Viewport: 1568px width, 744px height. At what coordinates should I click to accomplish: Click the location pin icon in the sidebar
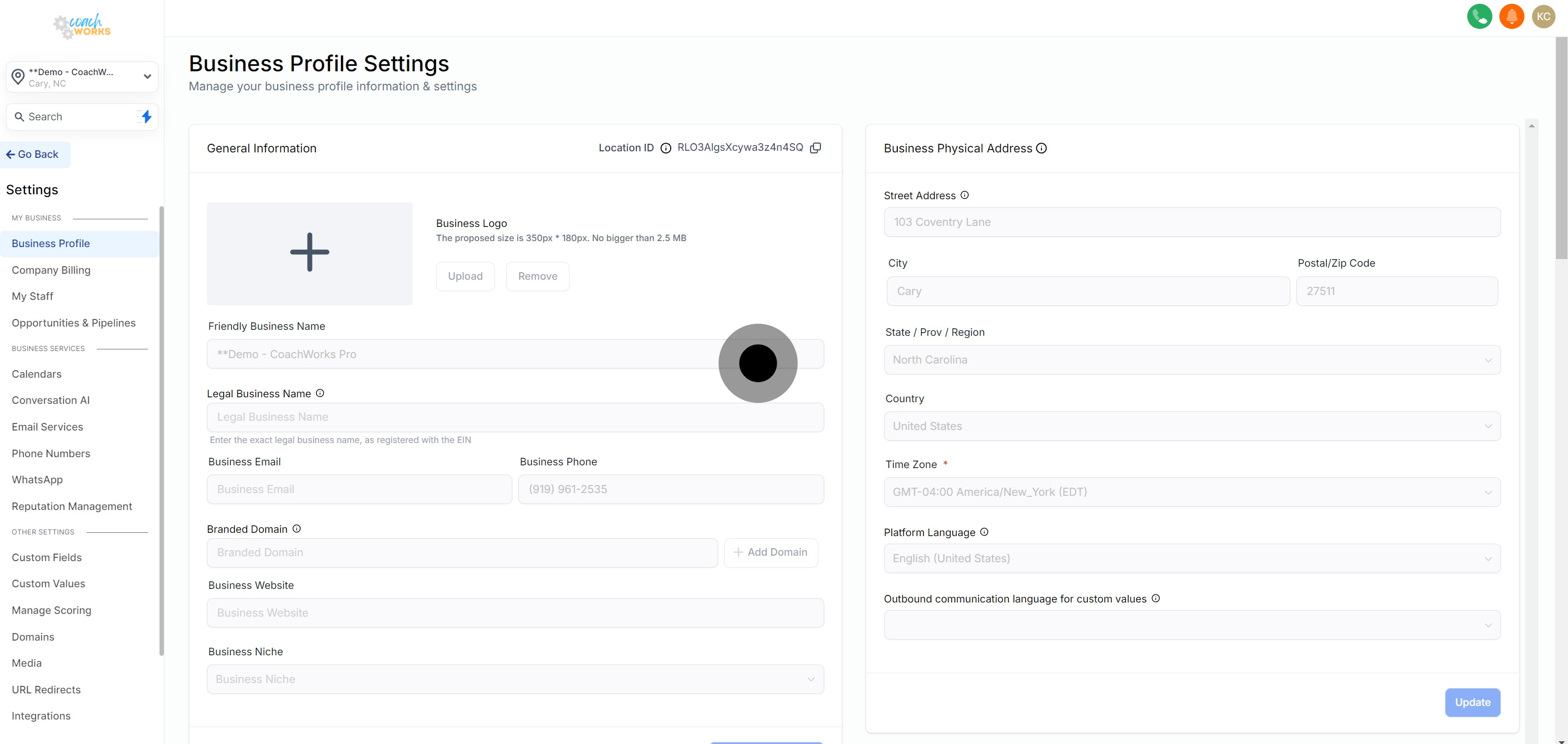(17, 76)
